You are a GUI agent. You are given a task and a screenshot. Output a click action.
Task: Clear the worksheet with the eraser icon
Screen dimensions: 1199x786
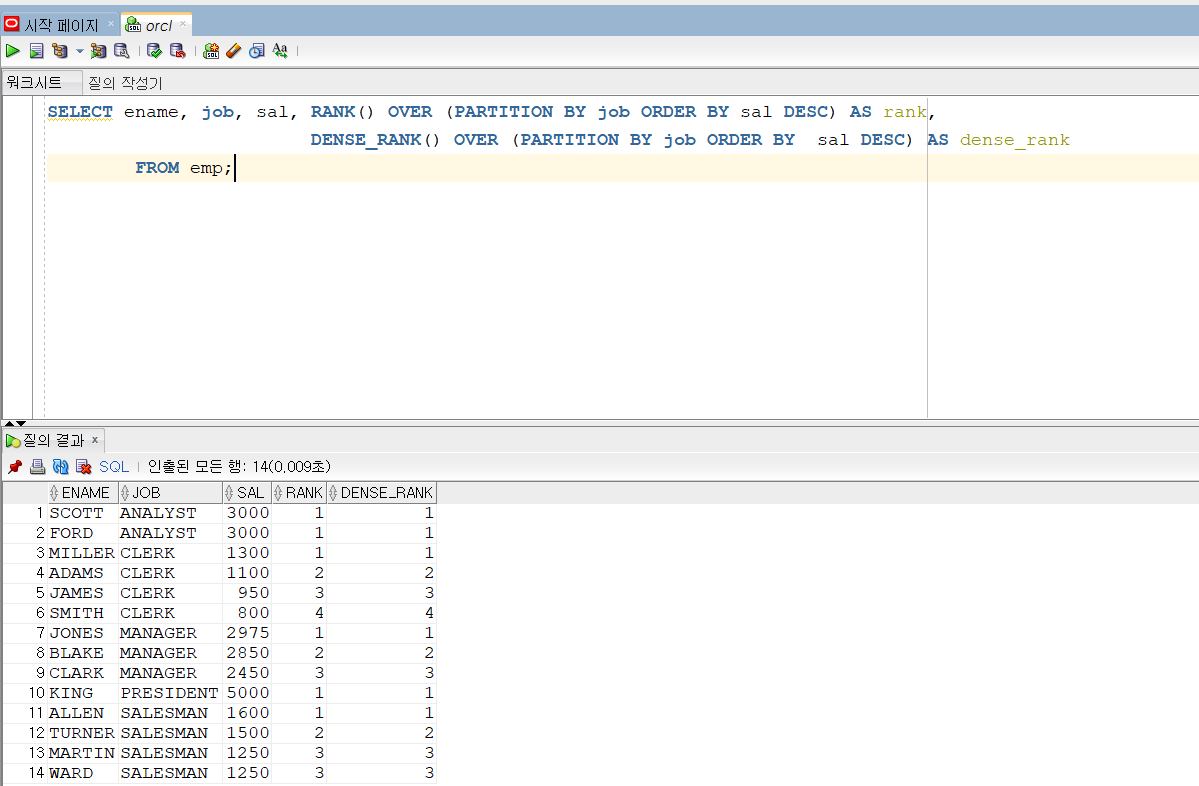(234, 51)
